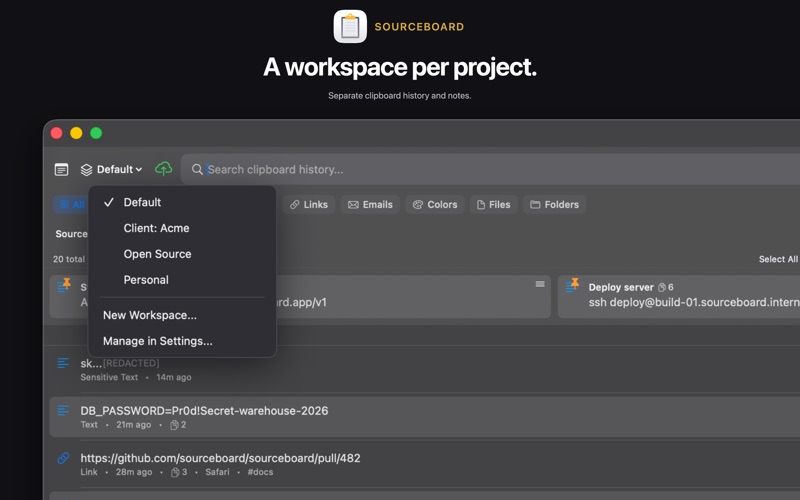This screenshot has height=500, width=800.
Task: Click the green cloud sync icon
Action: (163, 169)
